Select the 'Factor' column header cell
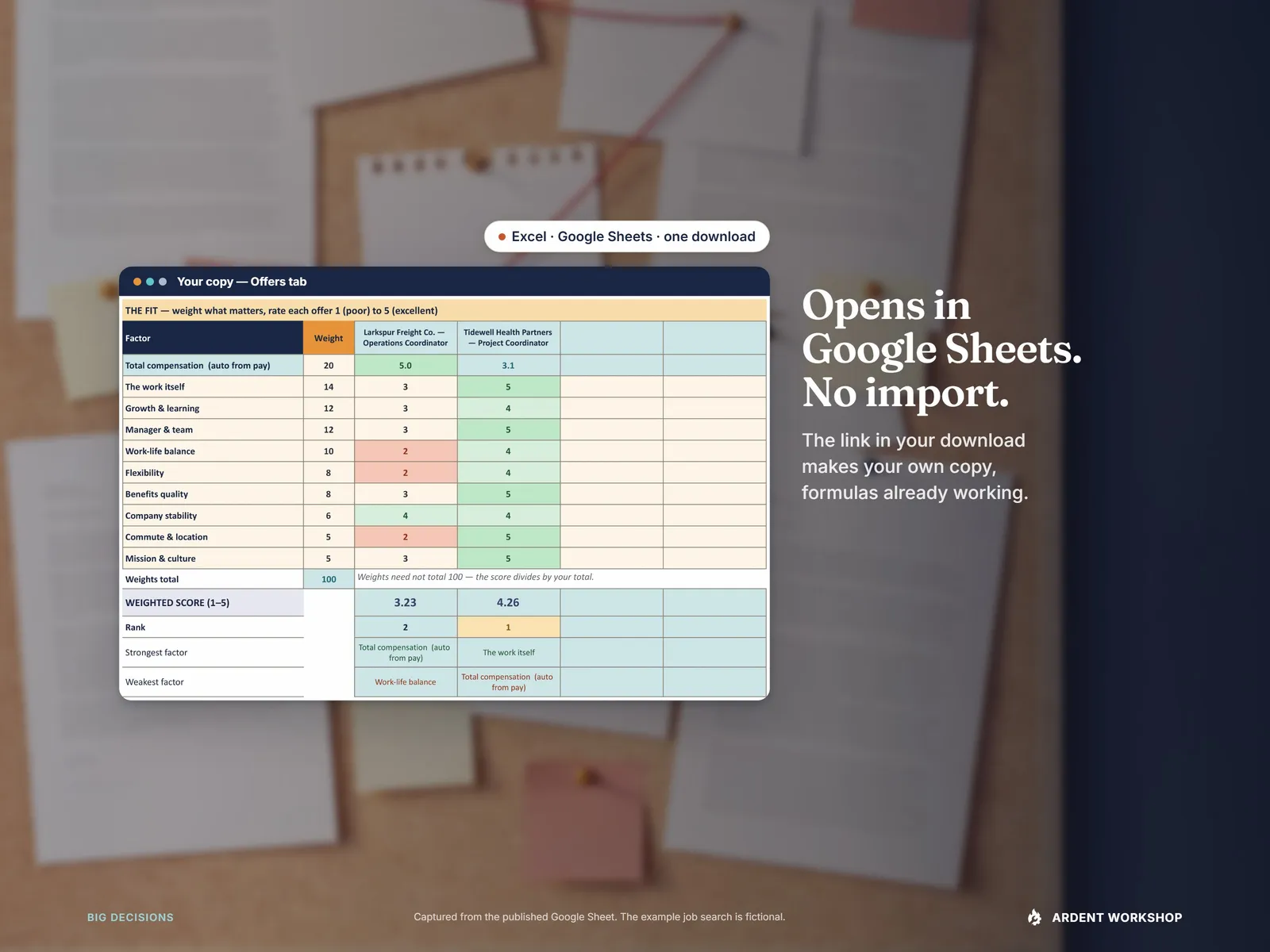Viewport: 1270px width, 952px height. point(213,338)
